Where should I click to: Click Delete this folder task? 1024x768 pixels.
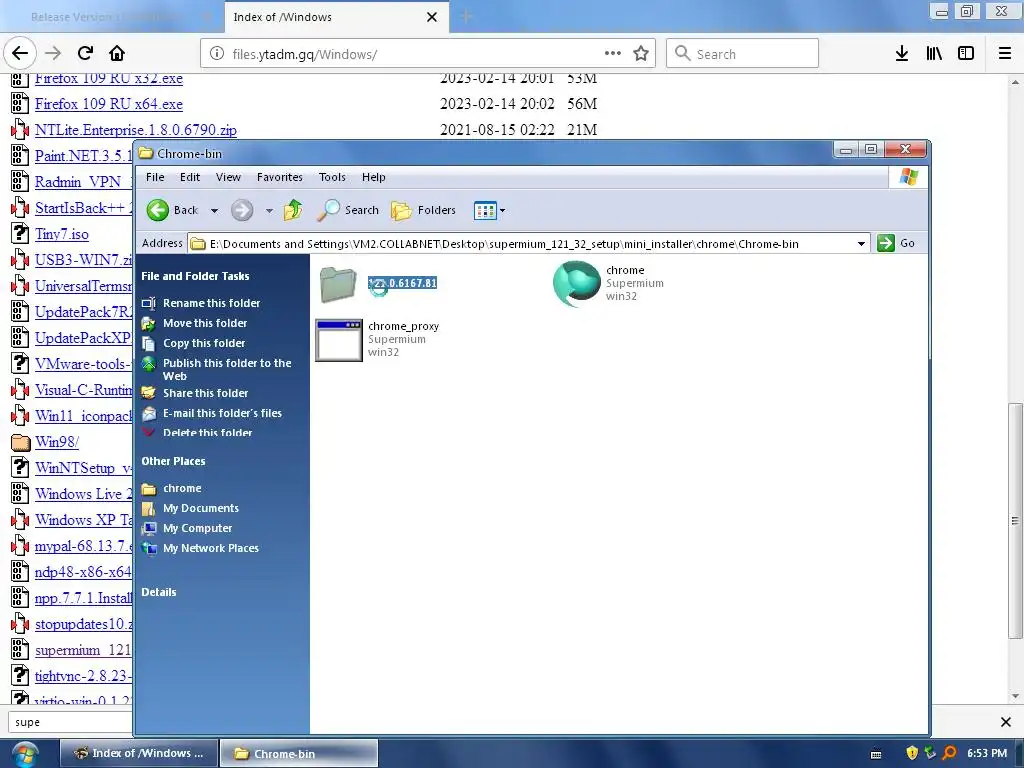pyautogui.click(x=207, y=432)
